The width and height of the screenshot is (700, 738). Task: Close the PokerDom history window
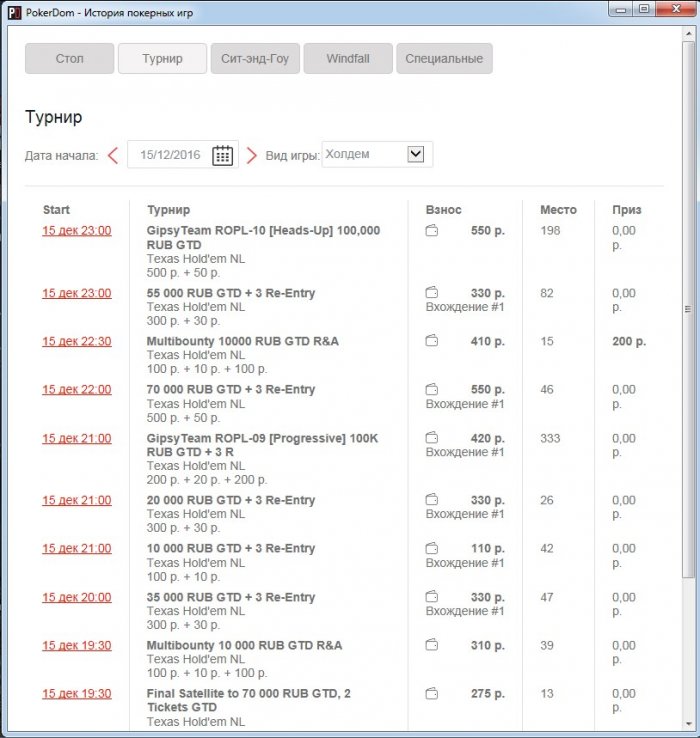click(676, 9)
